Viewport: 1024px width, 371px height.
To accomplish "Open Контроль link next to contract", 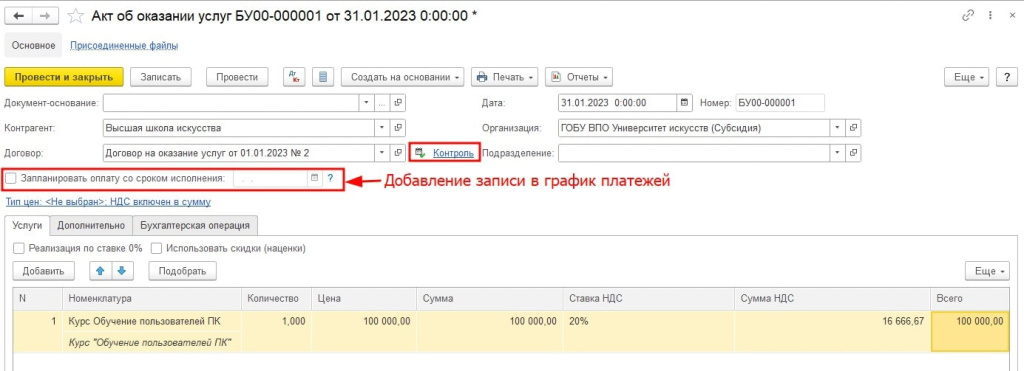I will (453, 153).
